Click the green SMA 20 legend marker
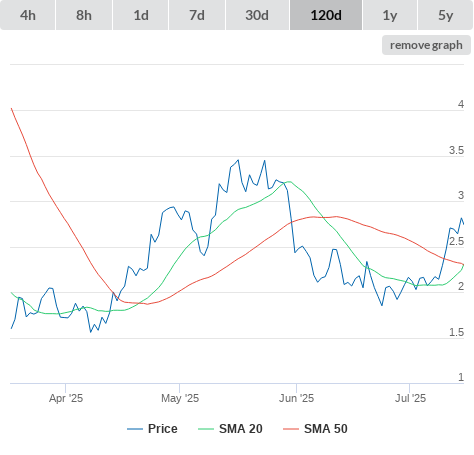Viewport: 474px width, 455px height. click(x=206, y=429)
